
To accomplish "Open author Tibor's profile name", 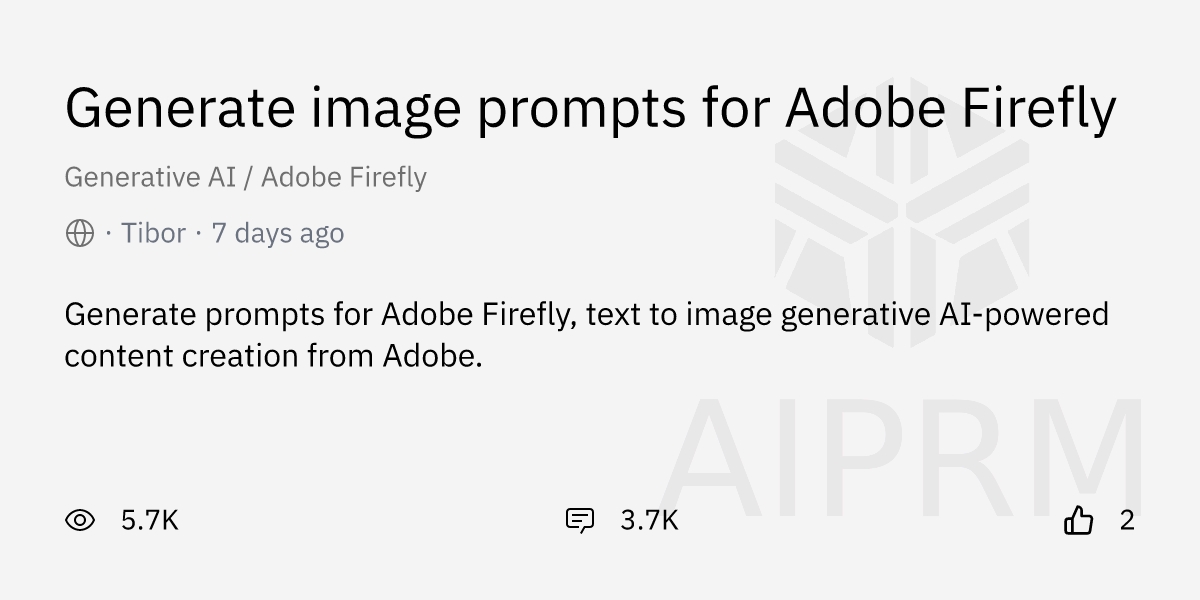I will [x=153, y=234].
